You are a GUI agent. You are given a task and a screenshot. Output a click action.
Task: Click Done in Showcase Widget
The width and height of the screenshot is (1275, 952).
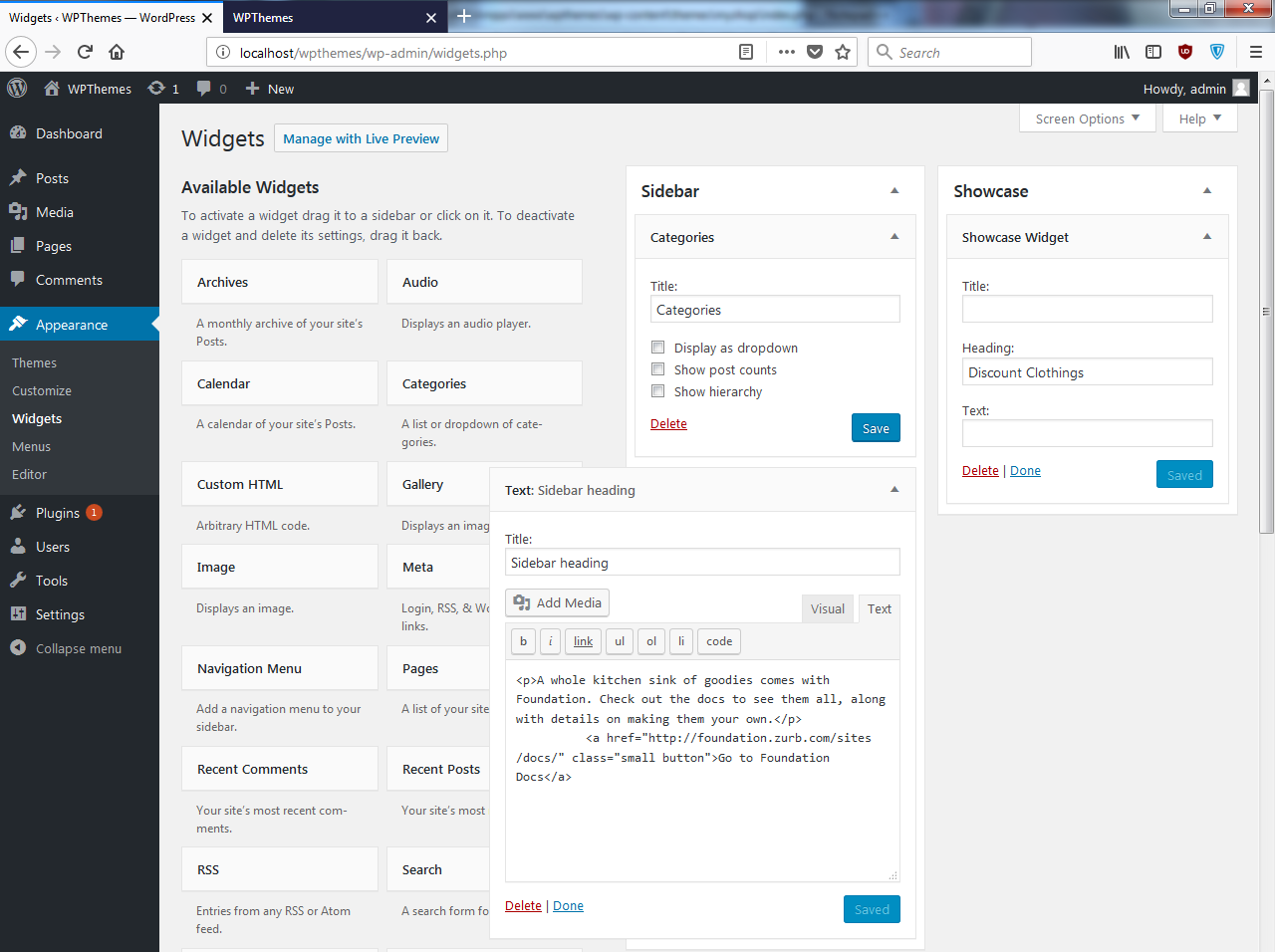[1025, 471]
